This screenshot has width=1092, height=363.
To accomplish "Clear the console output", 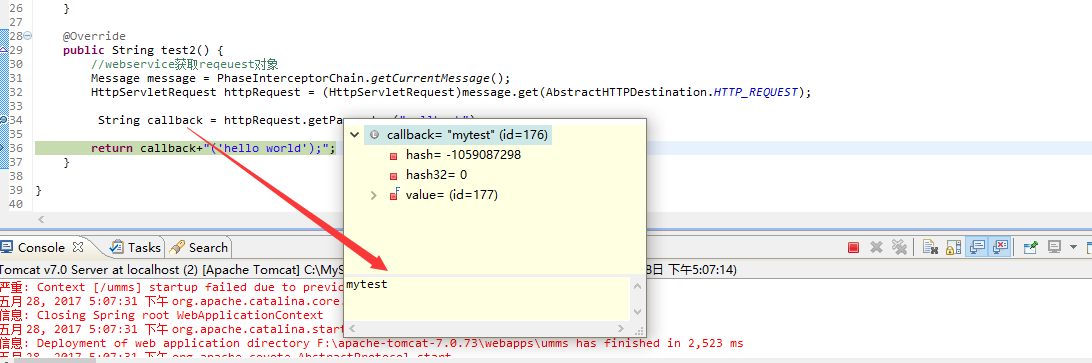I will pos(931,247).
